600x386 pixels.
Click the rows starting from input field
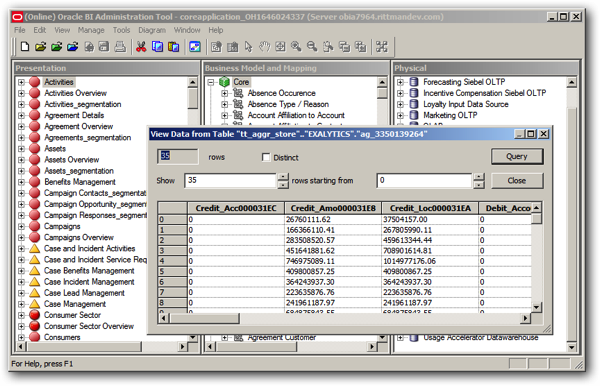coord(424,181)
